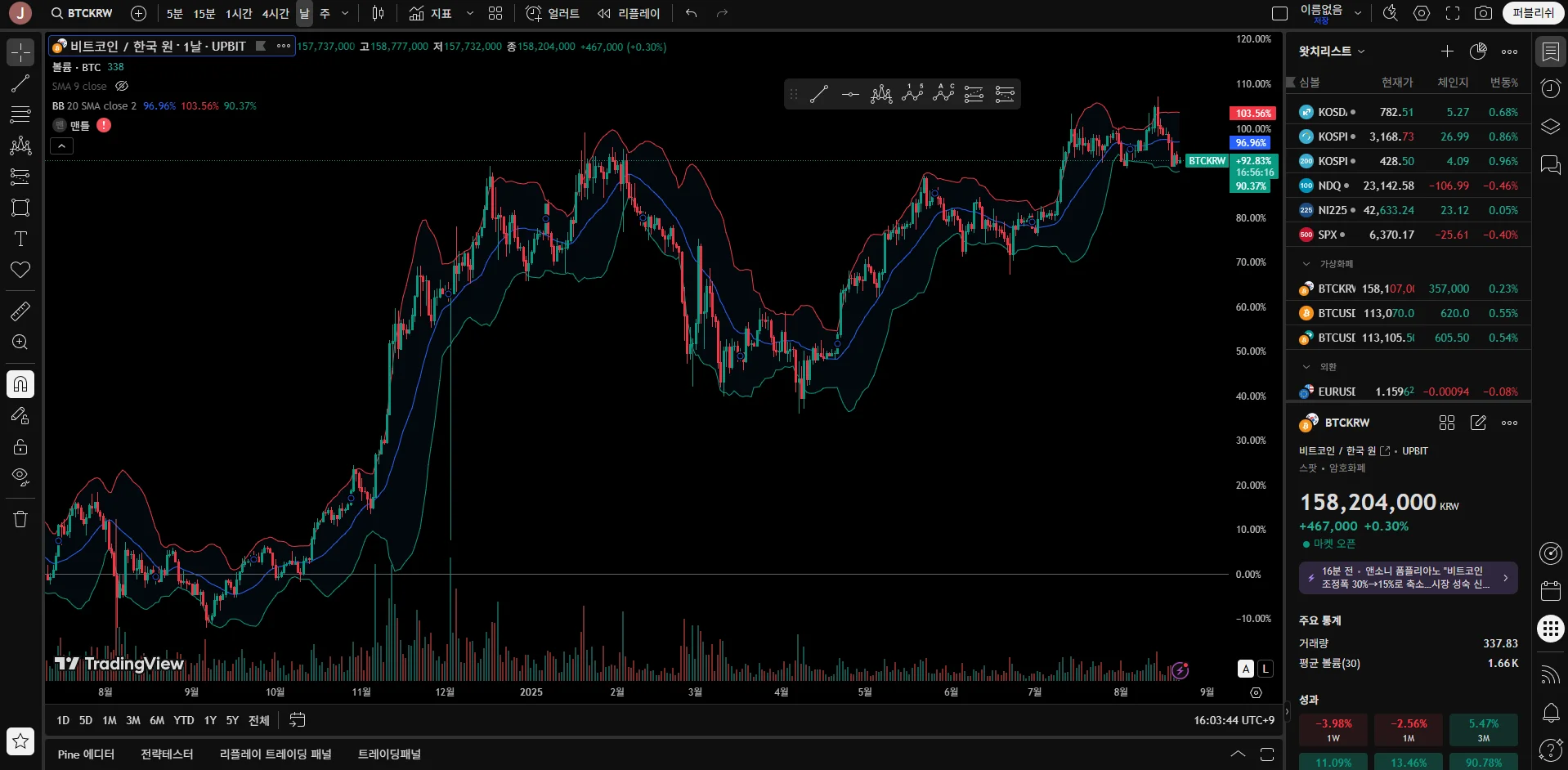Screen dimensions: 1568x770
Task: Collapse the cryptocurrency watchlist section
Action: pos(1306,264)
